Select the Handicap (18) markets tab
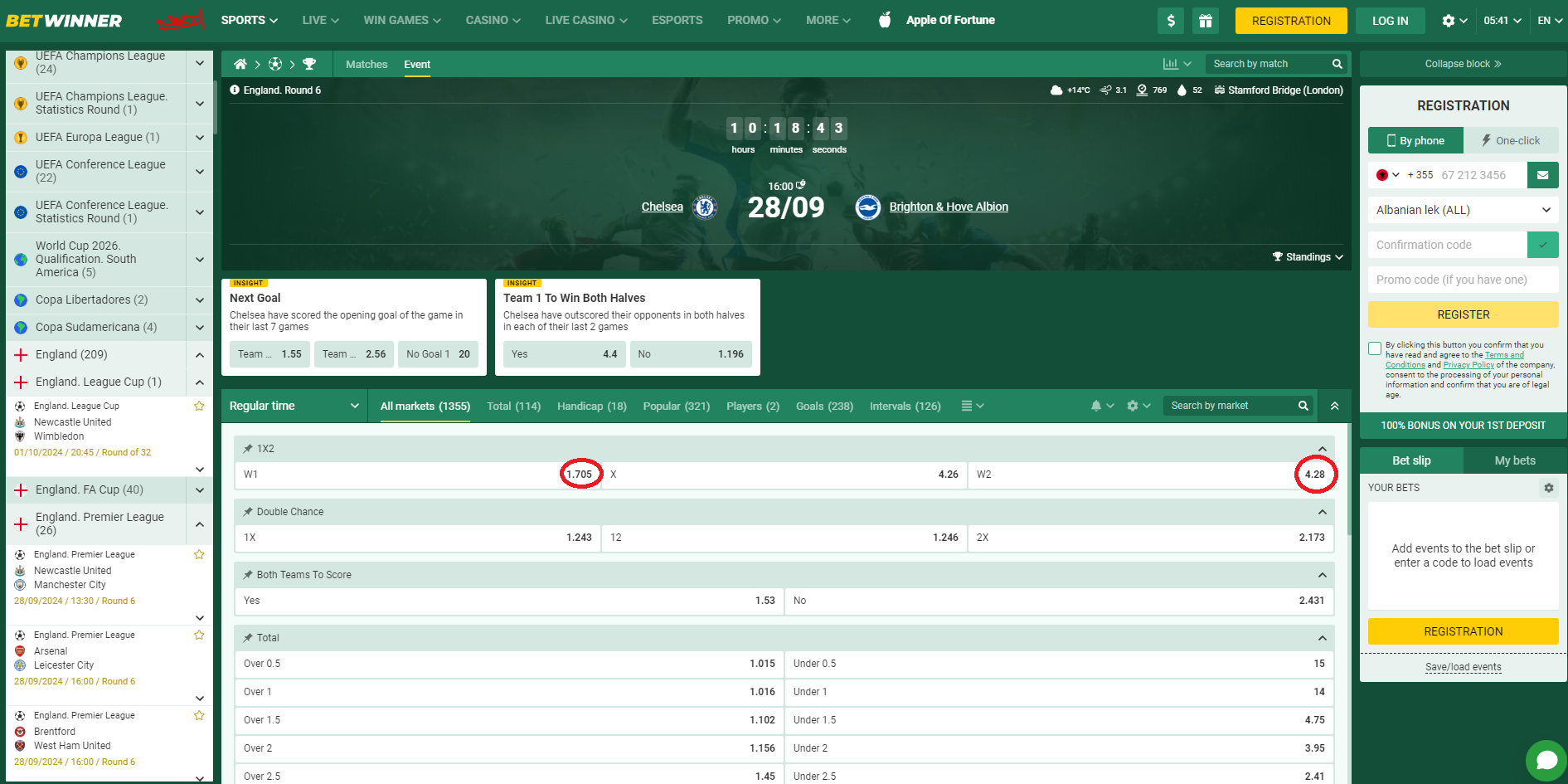The image size is (1568, 784). (x=592, y=406)
